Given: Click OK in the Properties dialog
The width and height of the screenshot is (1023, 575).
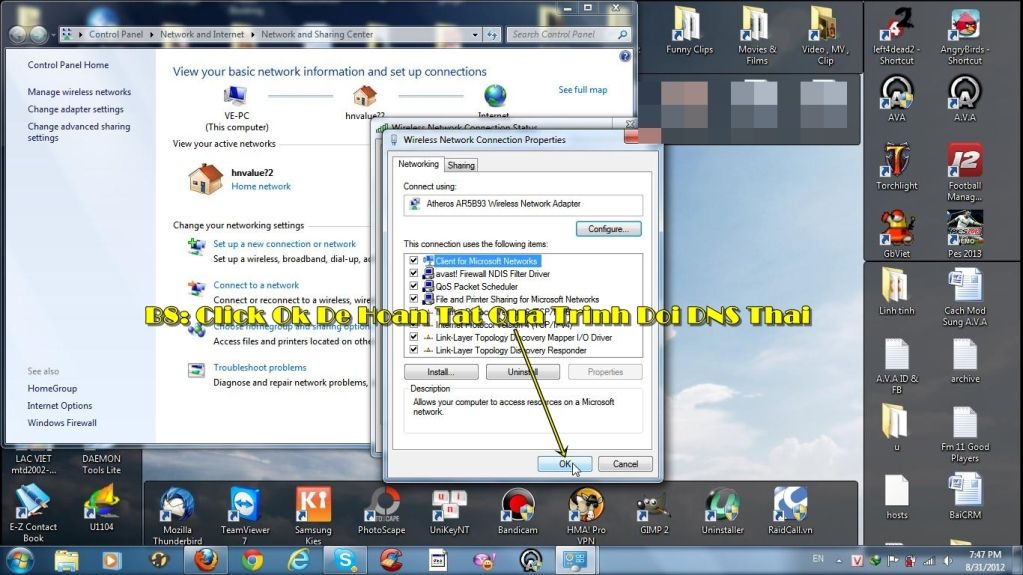Looking at the screenshot, I should pyautogui.click(x=565, y=464).
